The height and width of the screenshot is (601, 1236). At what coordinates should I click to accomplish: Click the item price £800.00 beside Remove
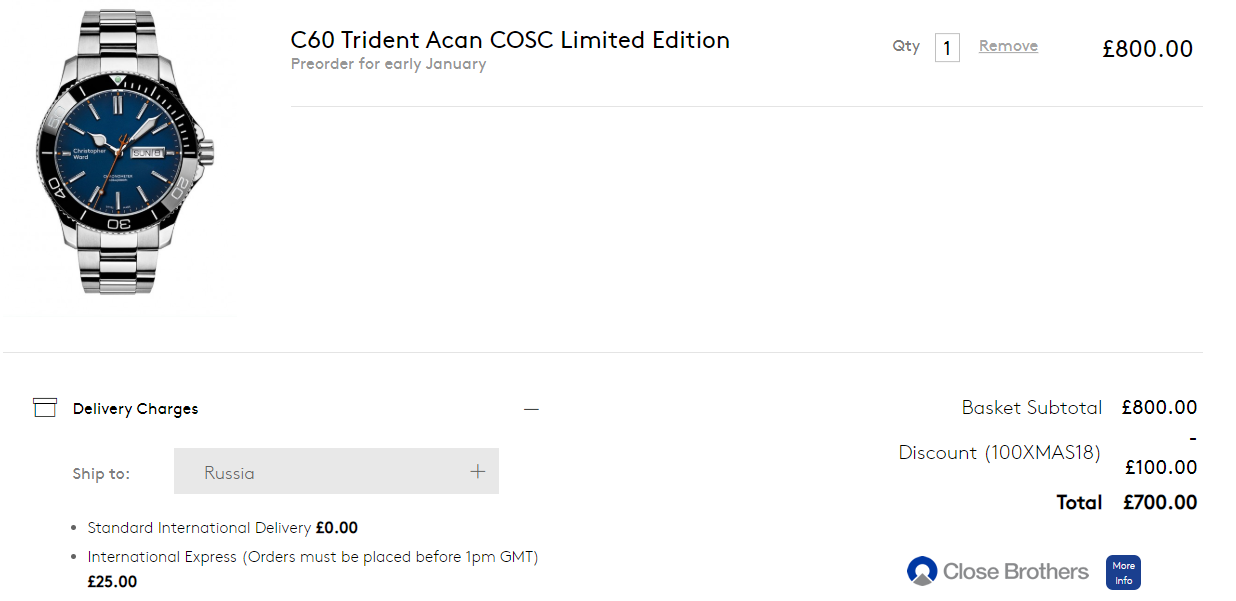(1147, 49)
